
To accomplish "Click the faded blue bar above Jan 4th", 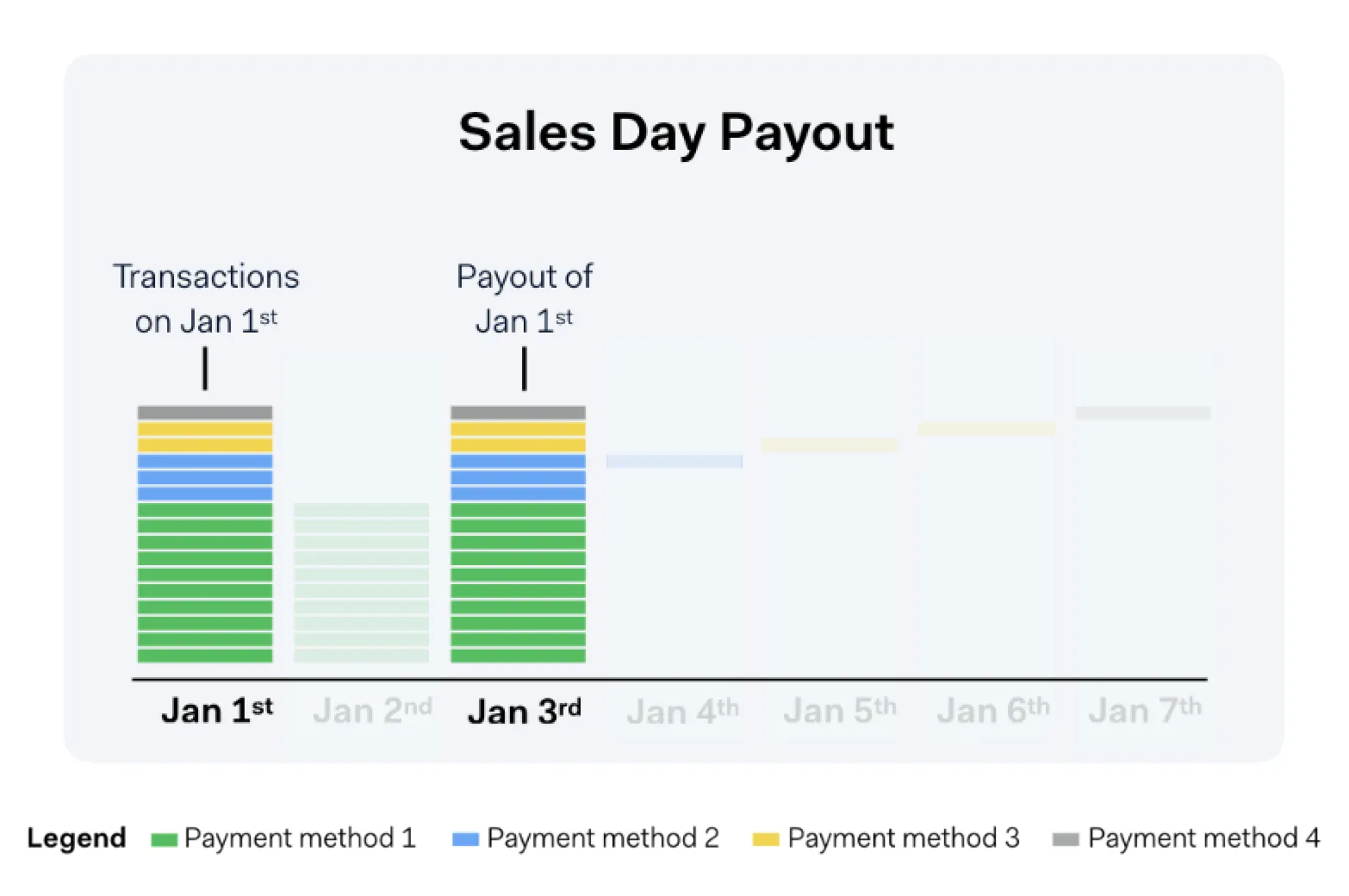I will tap(674, 462).
